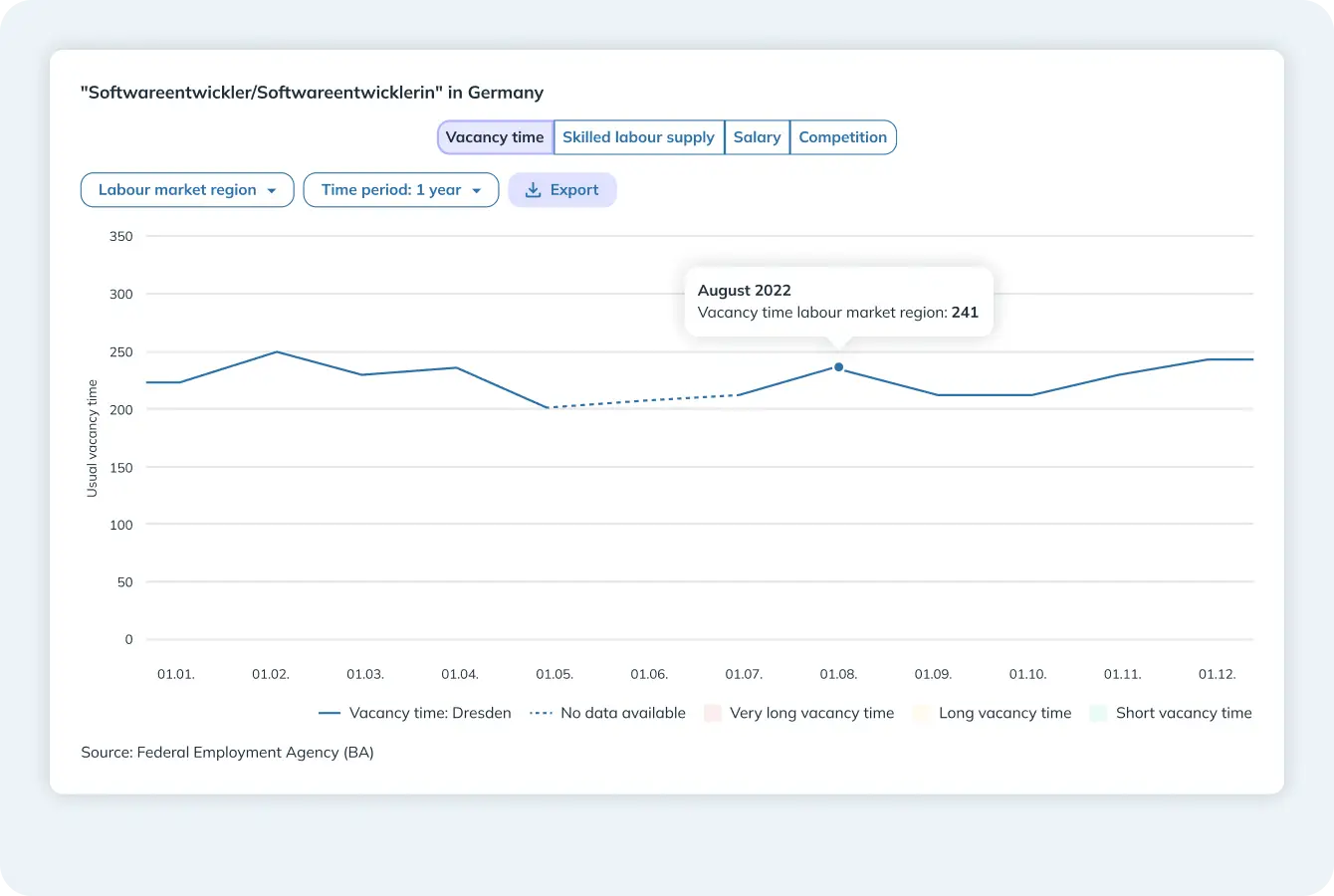Switch to the Skilled labour supply tab
The width and height of the screenshot is (1334, 896).
tap(638, 137)
